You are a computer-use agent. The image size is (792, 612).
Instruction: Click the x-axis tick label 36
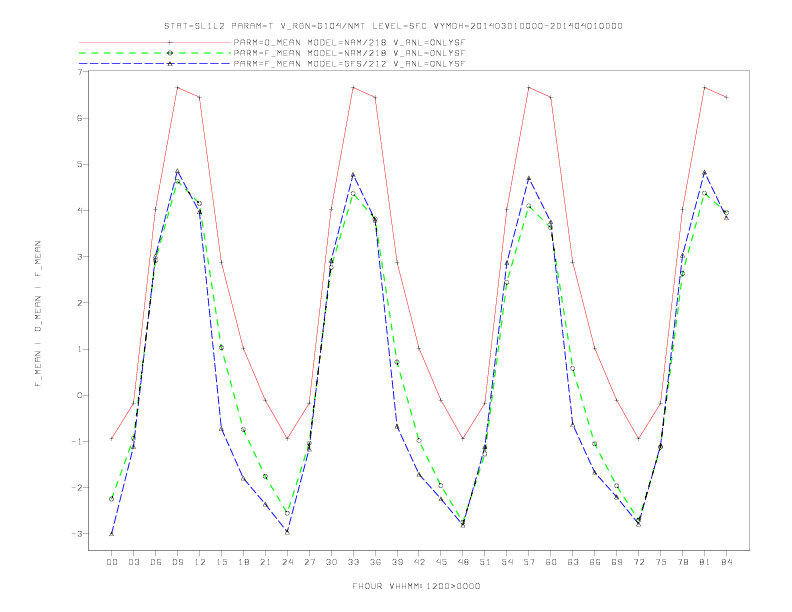coord(375,562)
